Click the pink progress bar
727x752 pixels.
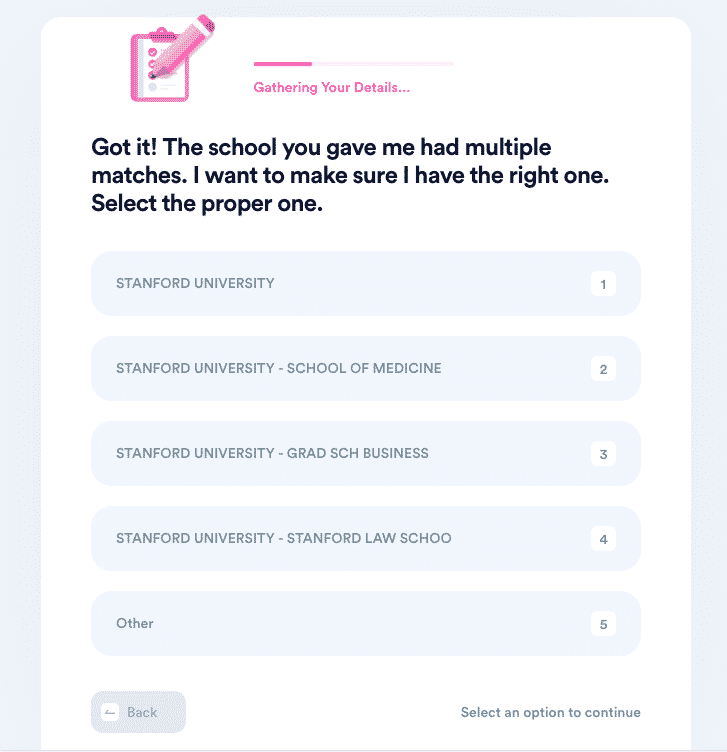click(x=282, y=64)
